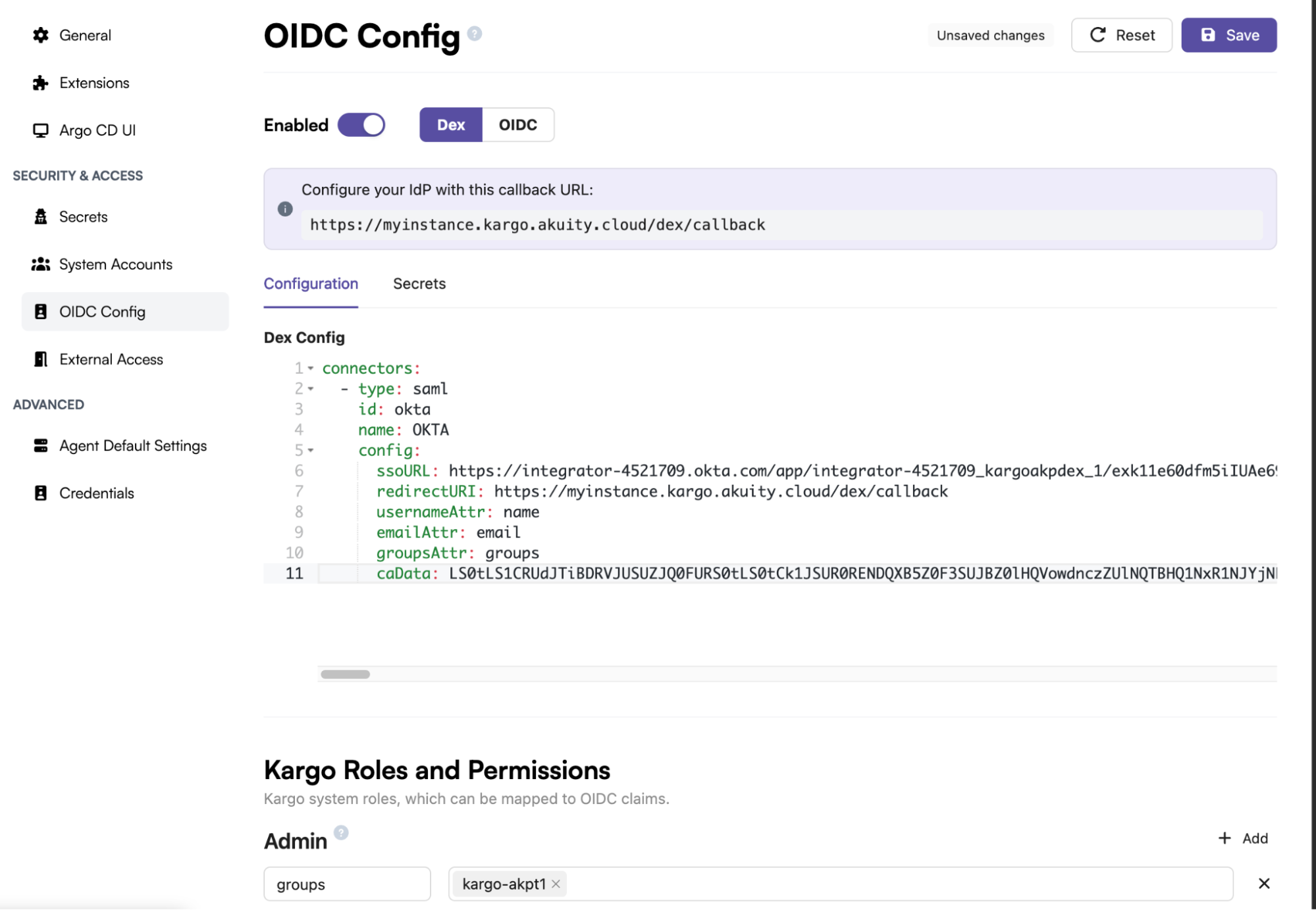Click the System Accounts people icon
The image size is (1316, 910).
[x=41, y=264]
